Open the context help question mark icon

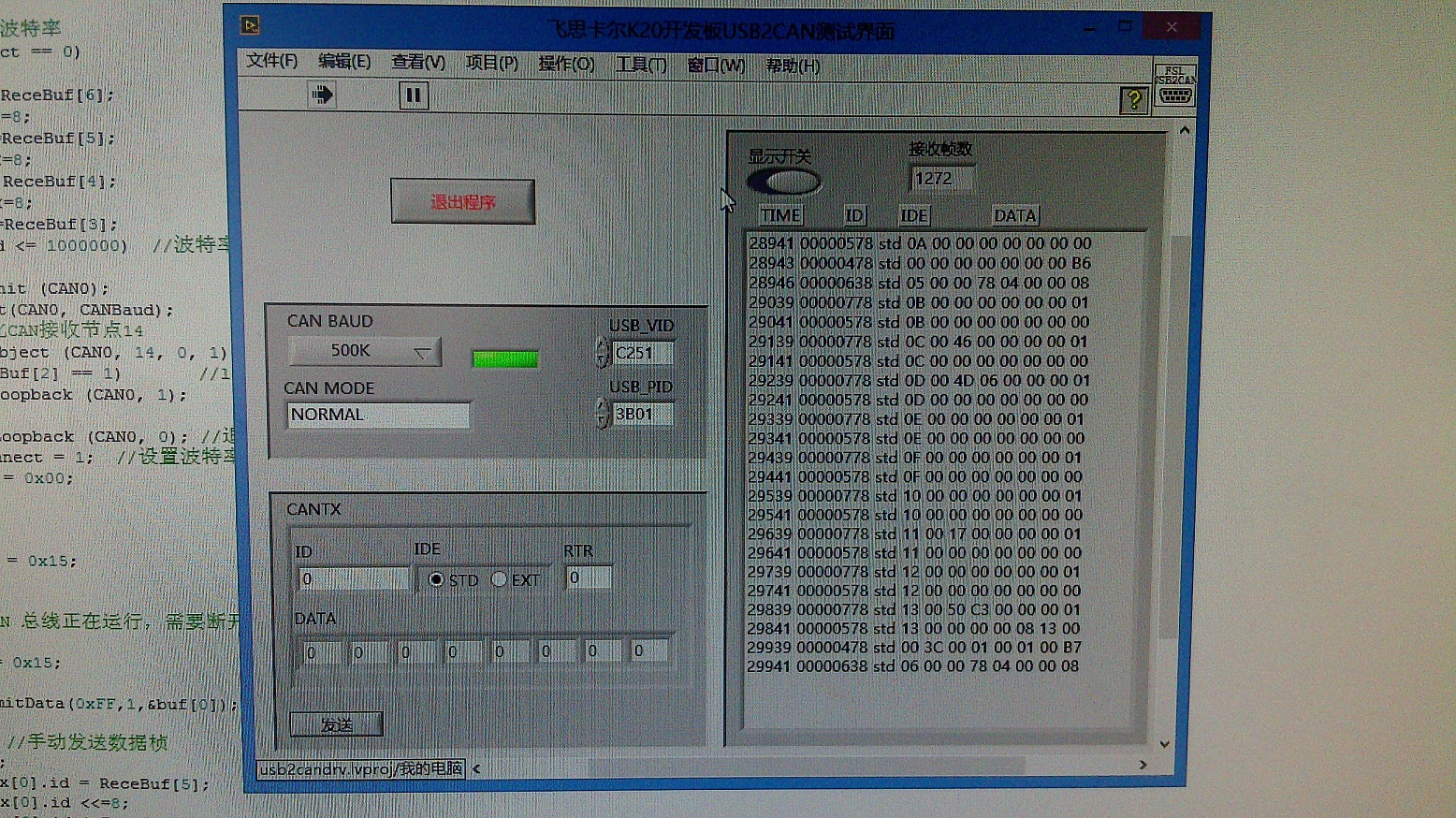pyautogui.click(x=1134, y=99)
